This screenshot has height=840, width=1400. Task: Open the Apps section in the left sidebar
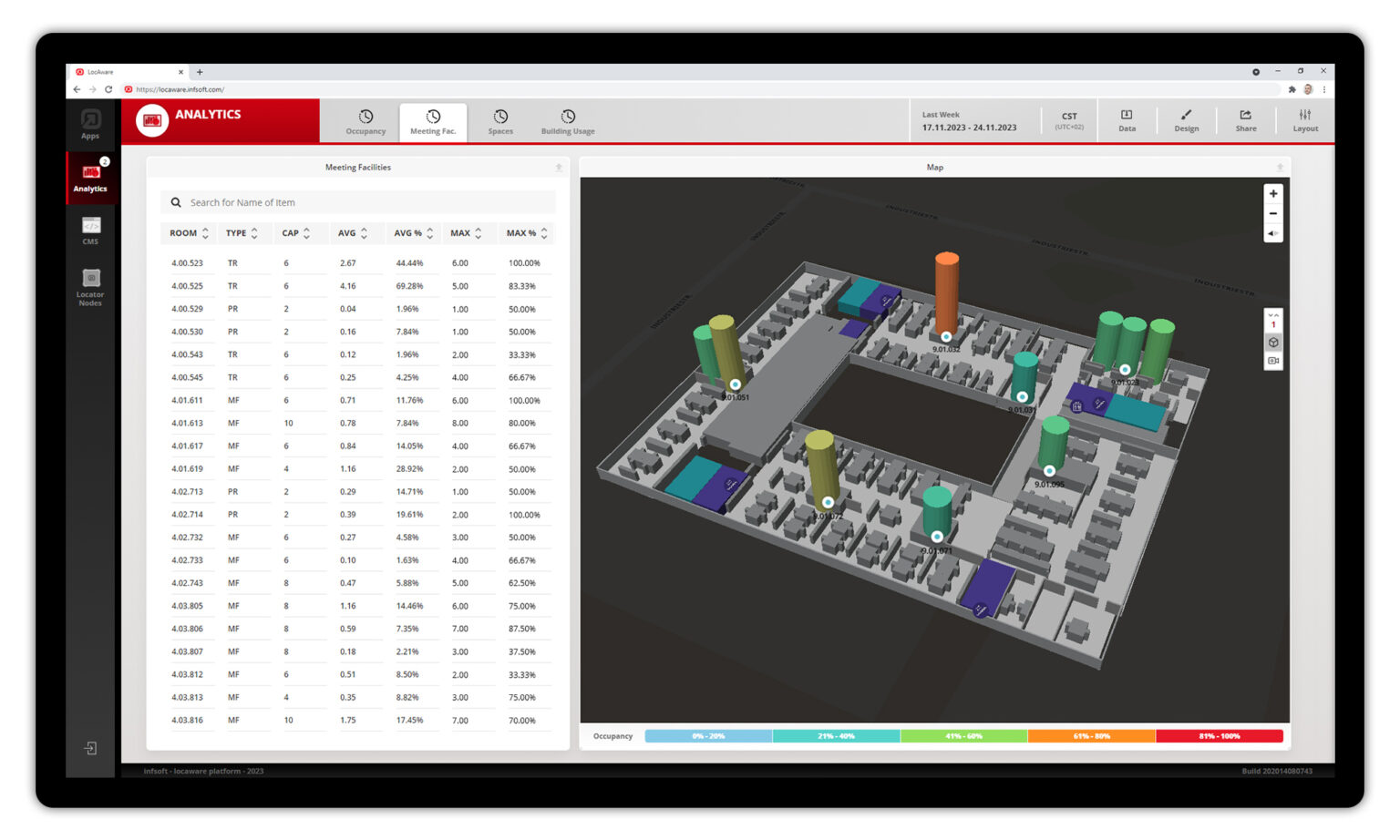[x=90, y=125]
